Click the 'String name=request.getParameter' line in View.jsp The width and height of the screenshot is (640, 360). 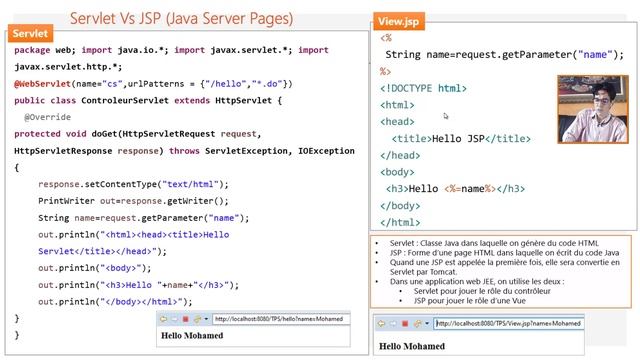[504, 55]
